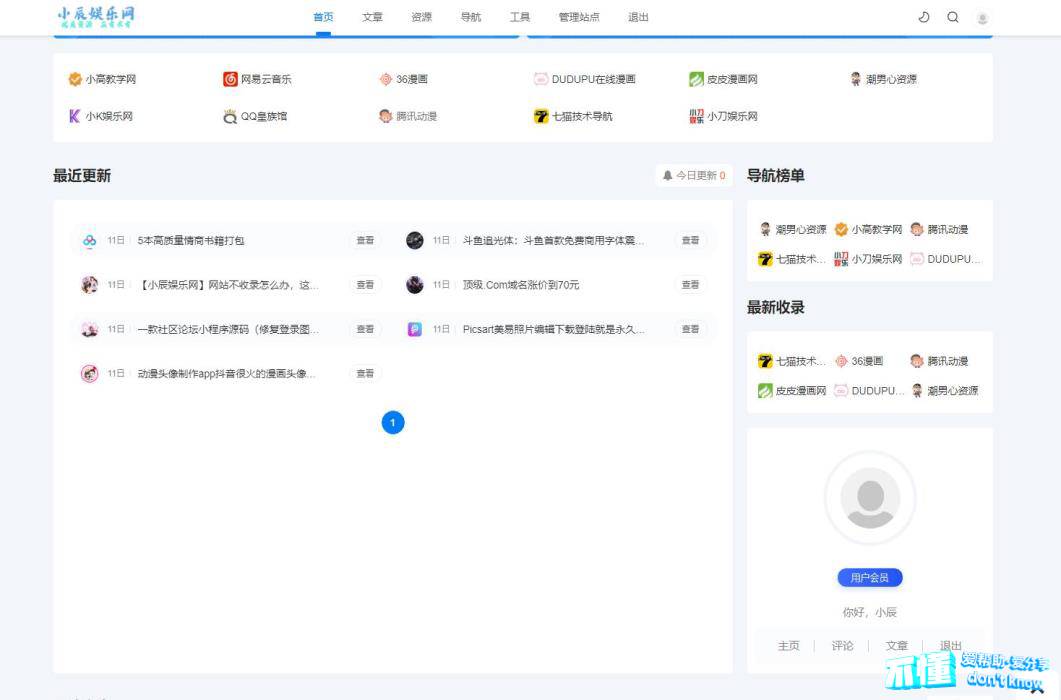Open the 顶级.Com域名涨价到70元 article link
The image size is (1061, 700).
[520, 285]
